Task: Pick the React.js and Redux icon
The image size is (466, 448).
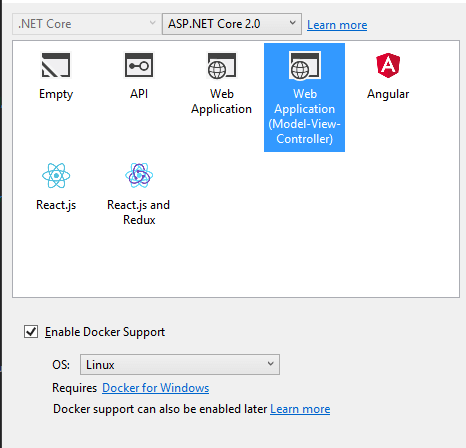Action: [x=139, y=175]
